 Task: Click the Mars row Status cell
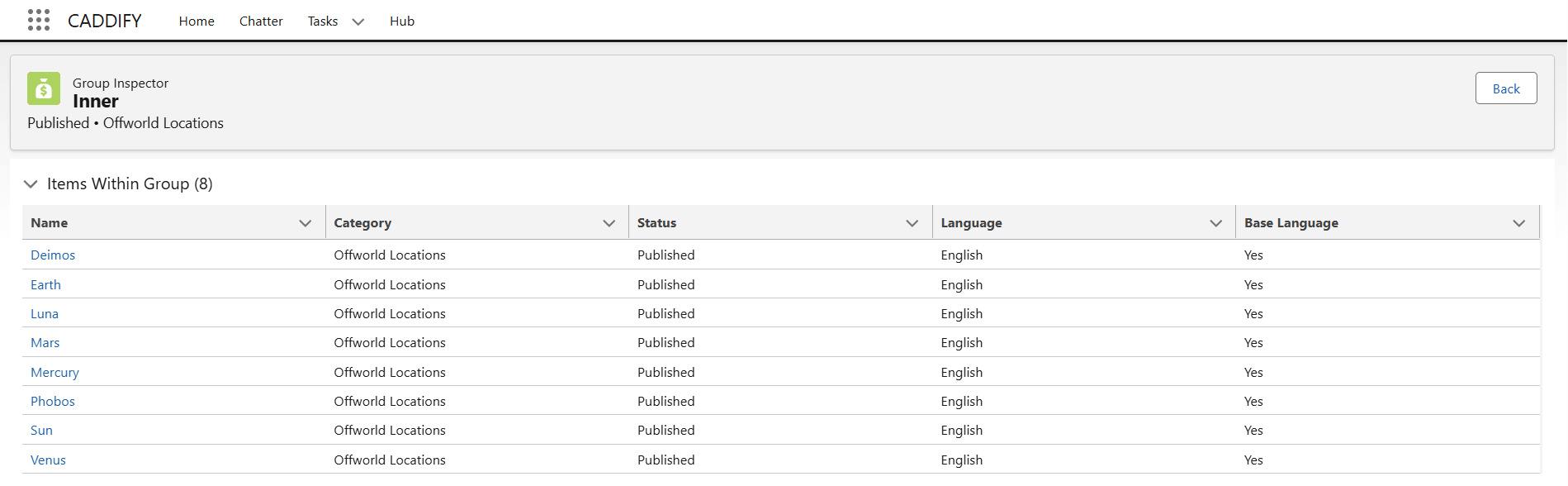(x=666, y=343)
